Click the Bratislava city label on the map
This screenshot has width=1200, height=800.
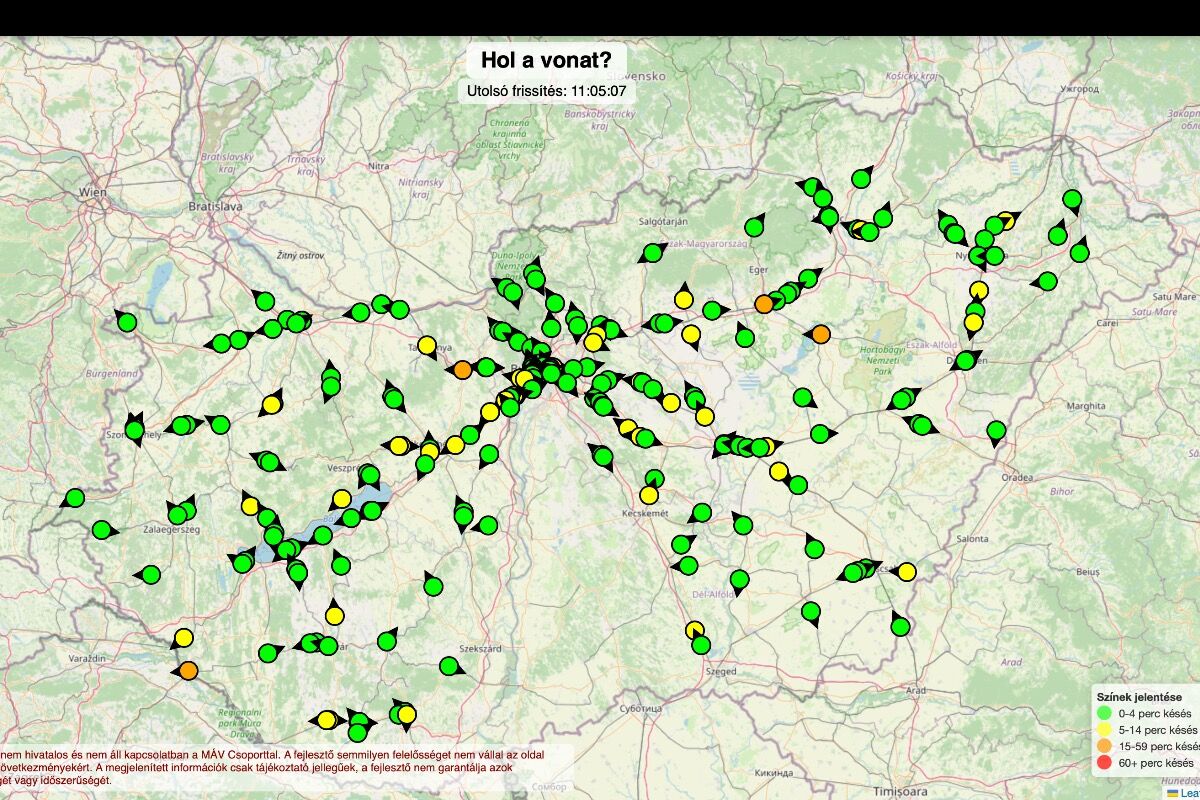(216, 206)
